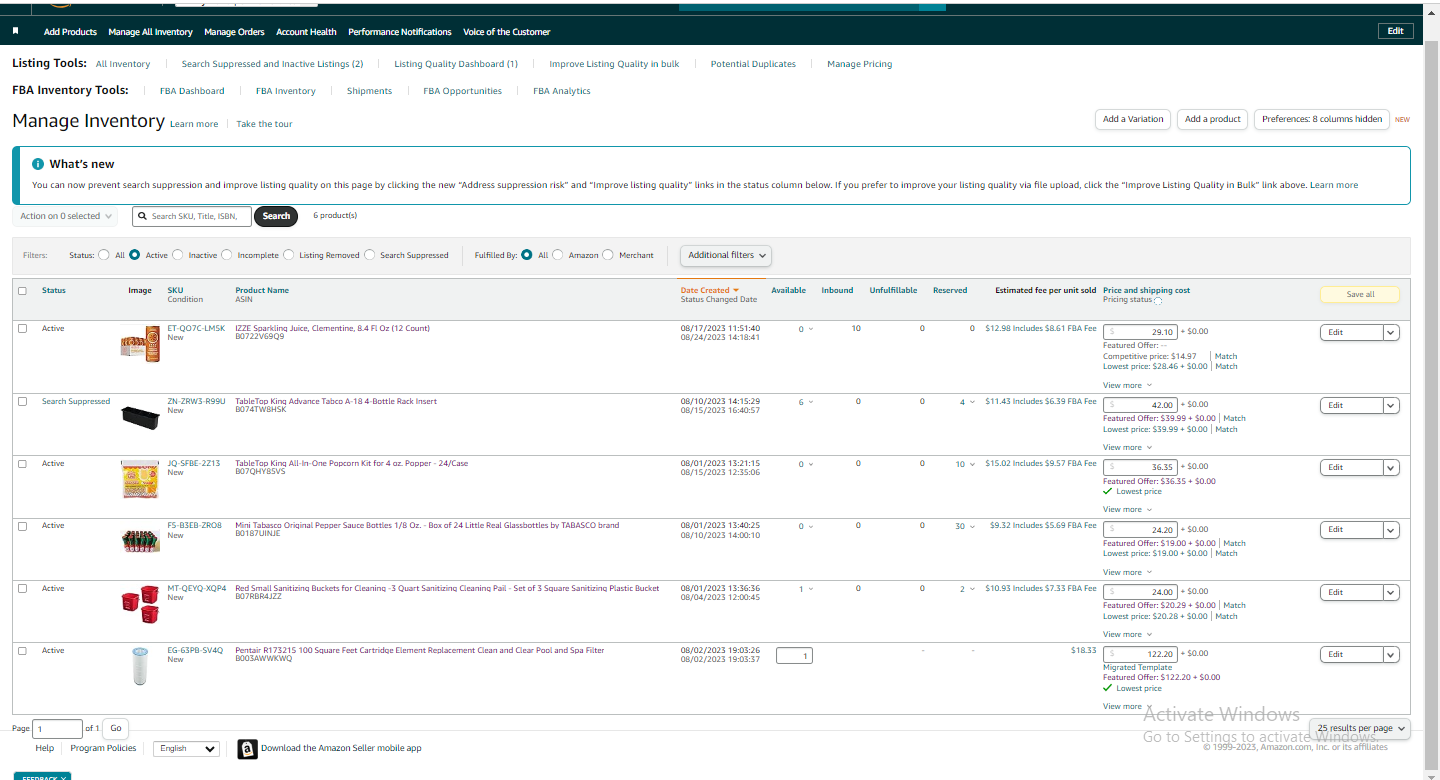Go to Manage Orders menu
The image size is (1440, 780).
click(234, 32)
